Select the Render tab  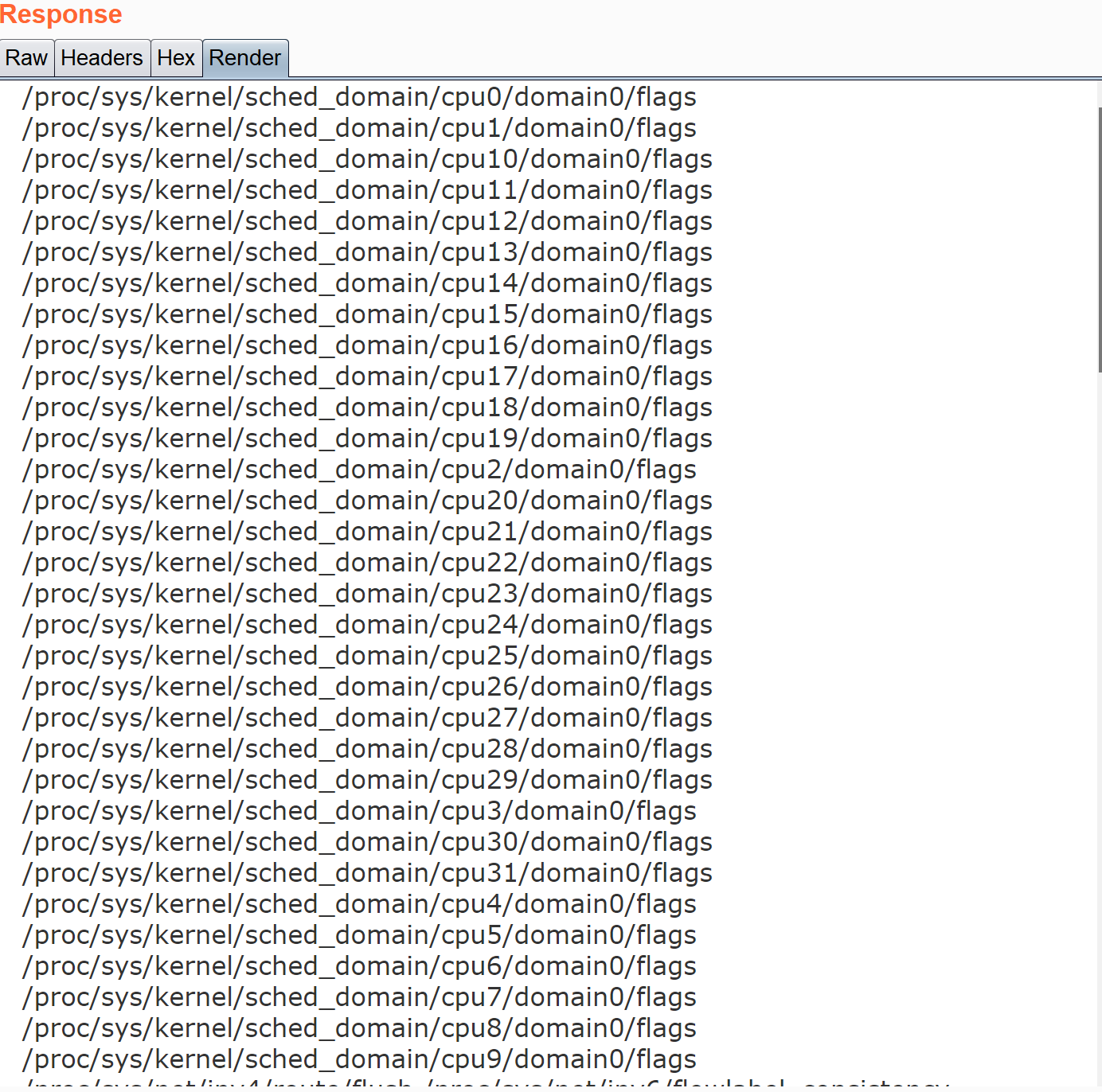pyautogui.click(x=245, y=58)
